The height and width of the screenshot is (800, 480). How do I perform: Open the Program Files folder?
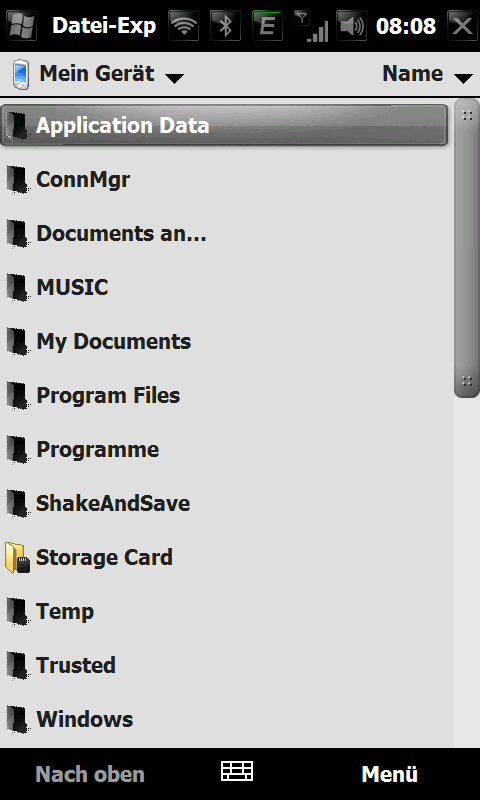coord(226,395)
